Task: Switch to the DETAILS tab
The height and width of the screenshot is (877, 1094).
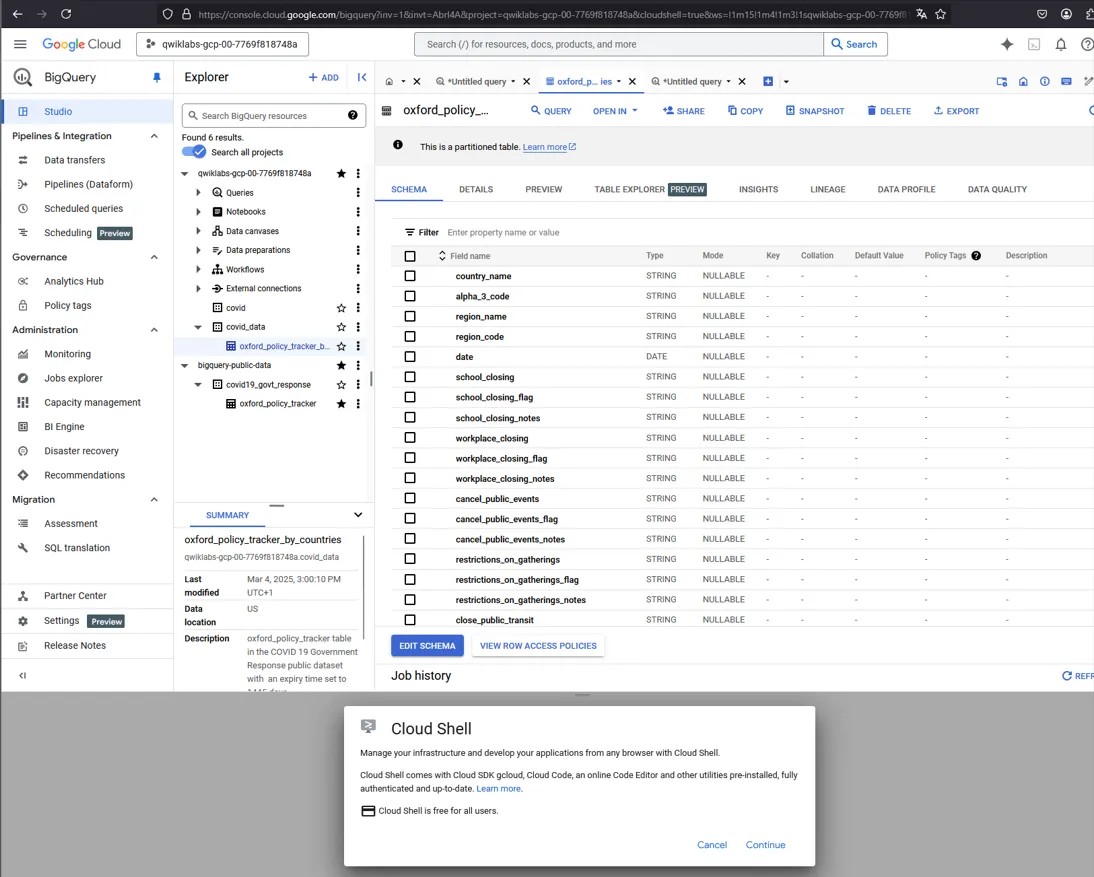Action: point(476,189)
